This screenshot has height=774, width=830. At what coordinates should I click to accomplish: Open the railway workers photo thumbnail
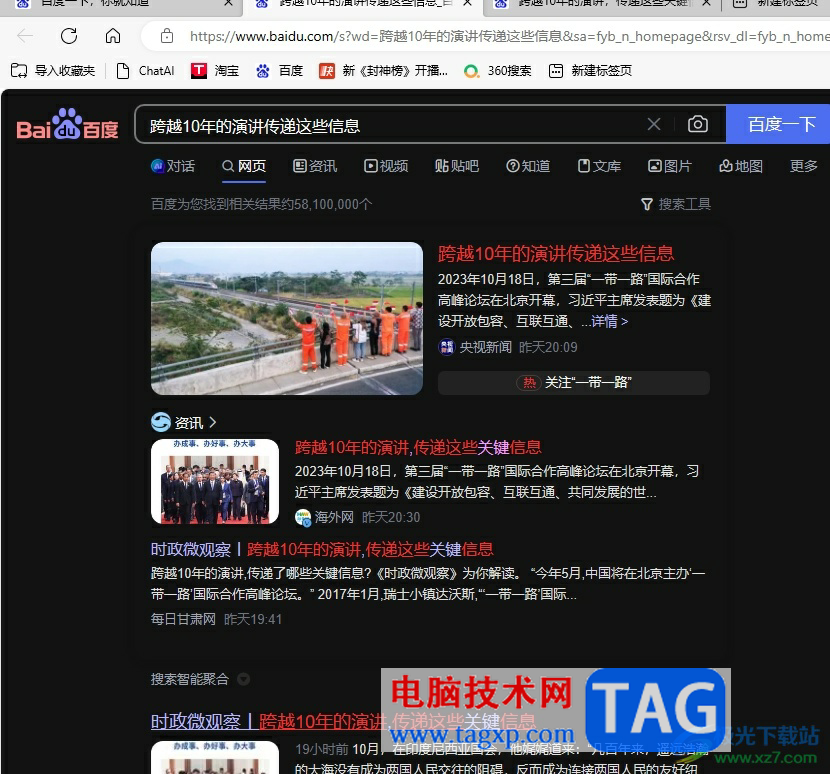coord(287,318)
